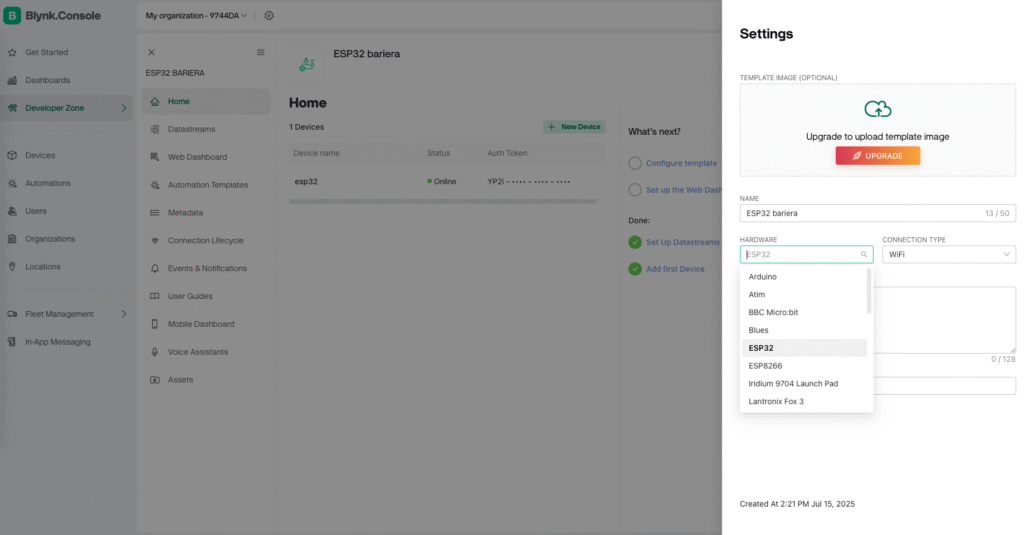Click the Developer Zone icon
The image size is (1024, 535).
click(12, 108)
